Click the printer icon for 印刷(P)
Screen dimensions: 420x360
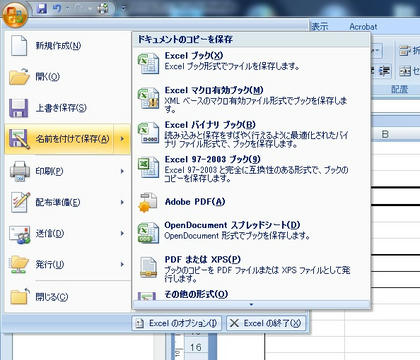(x=20, y=171)
